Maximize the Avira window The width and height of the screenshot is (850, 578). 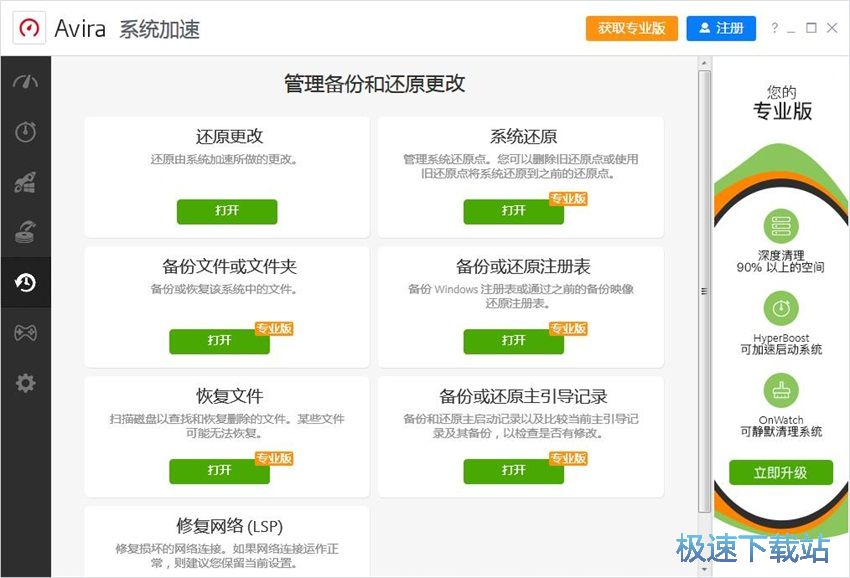[811, 28]
